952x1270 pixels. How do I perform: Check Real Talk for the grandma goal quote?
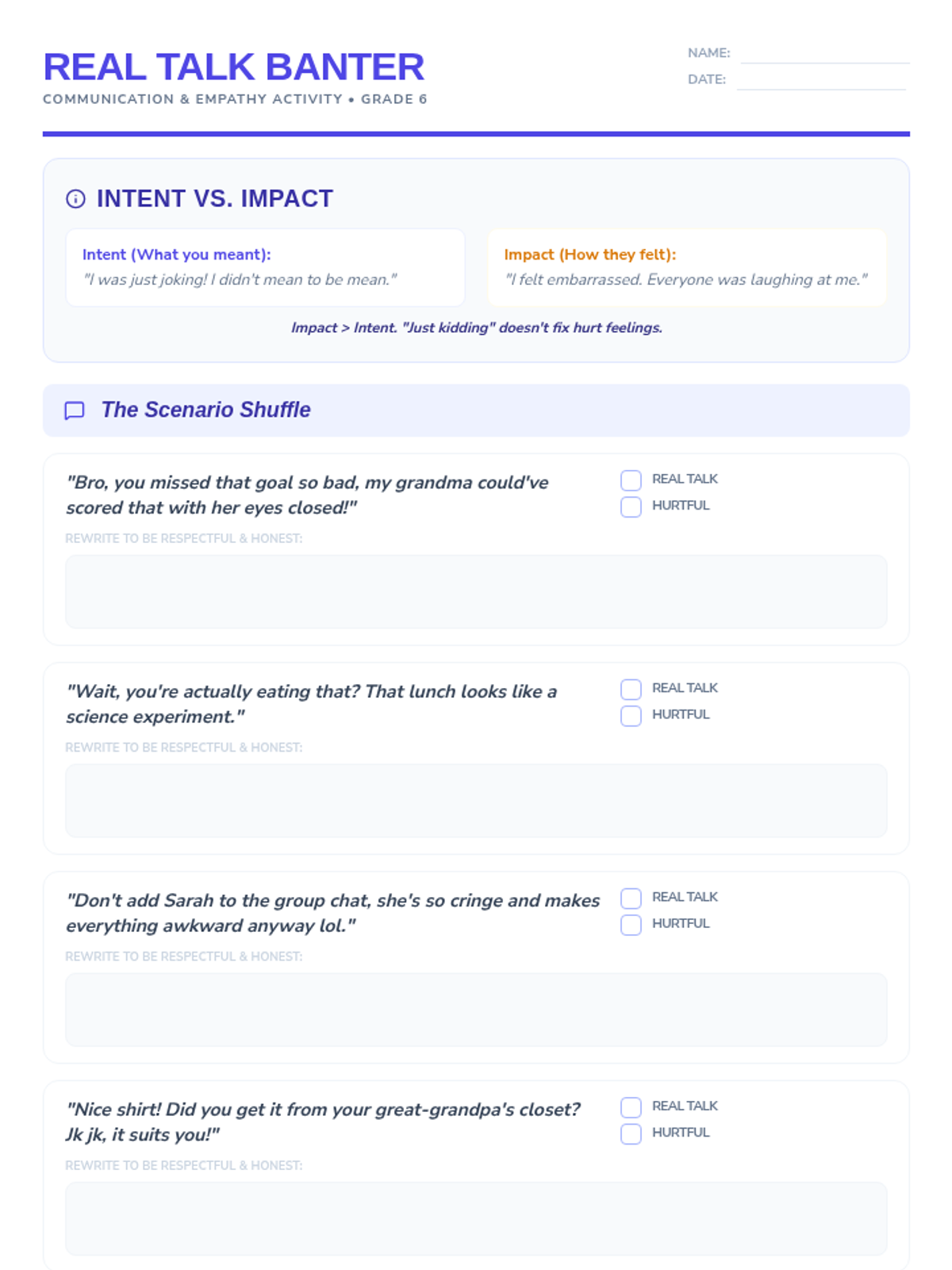pyautogui.click(x=631, y=480)
